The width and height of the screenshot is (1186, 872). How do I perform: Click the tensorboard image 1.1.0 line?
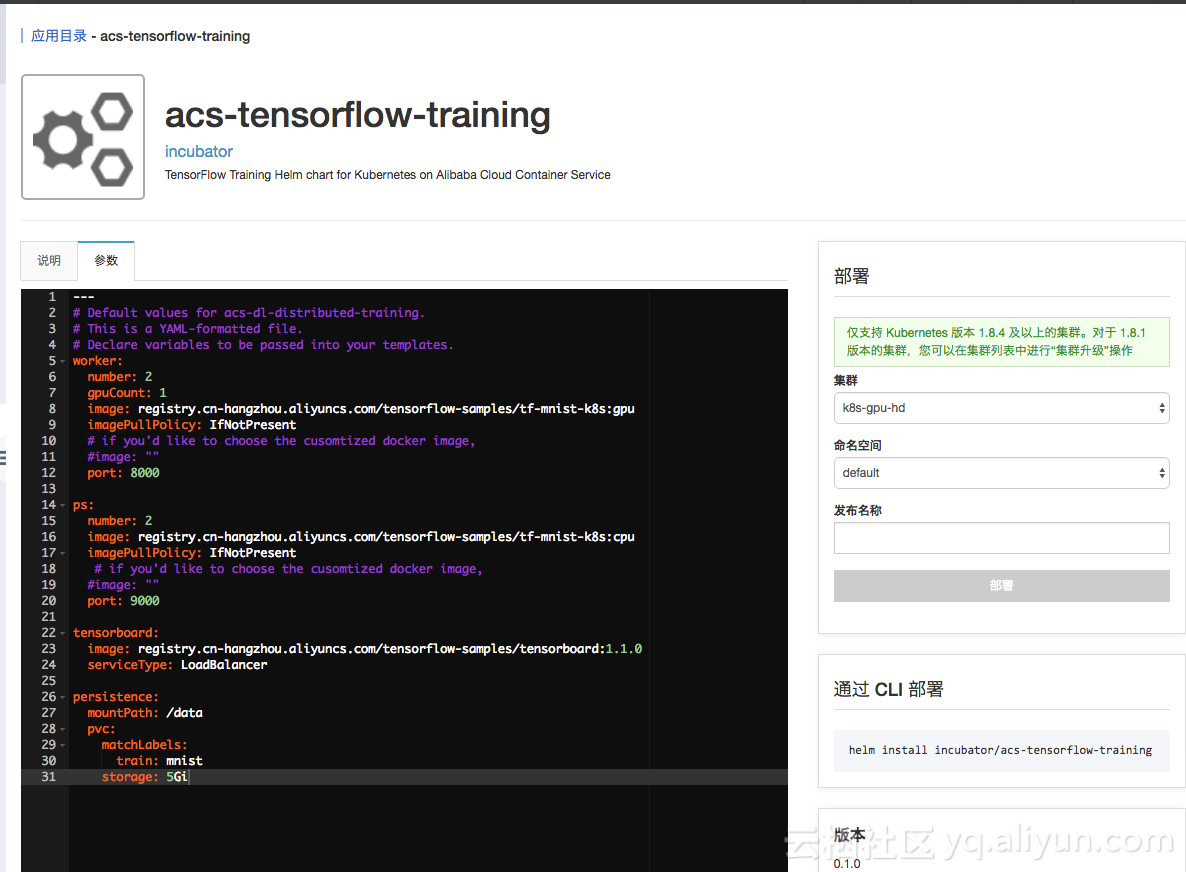[365, 649]
